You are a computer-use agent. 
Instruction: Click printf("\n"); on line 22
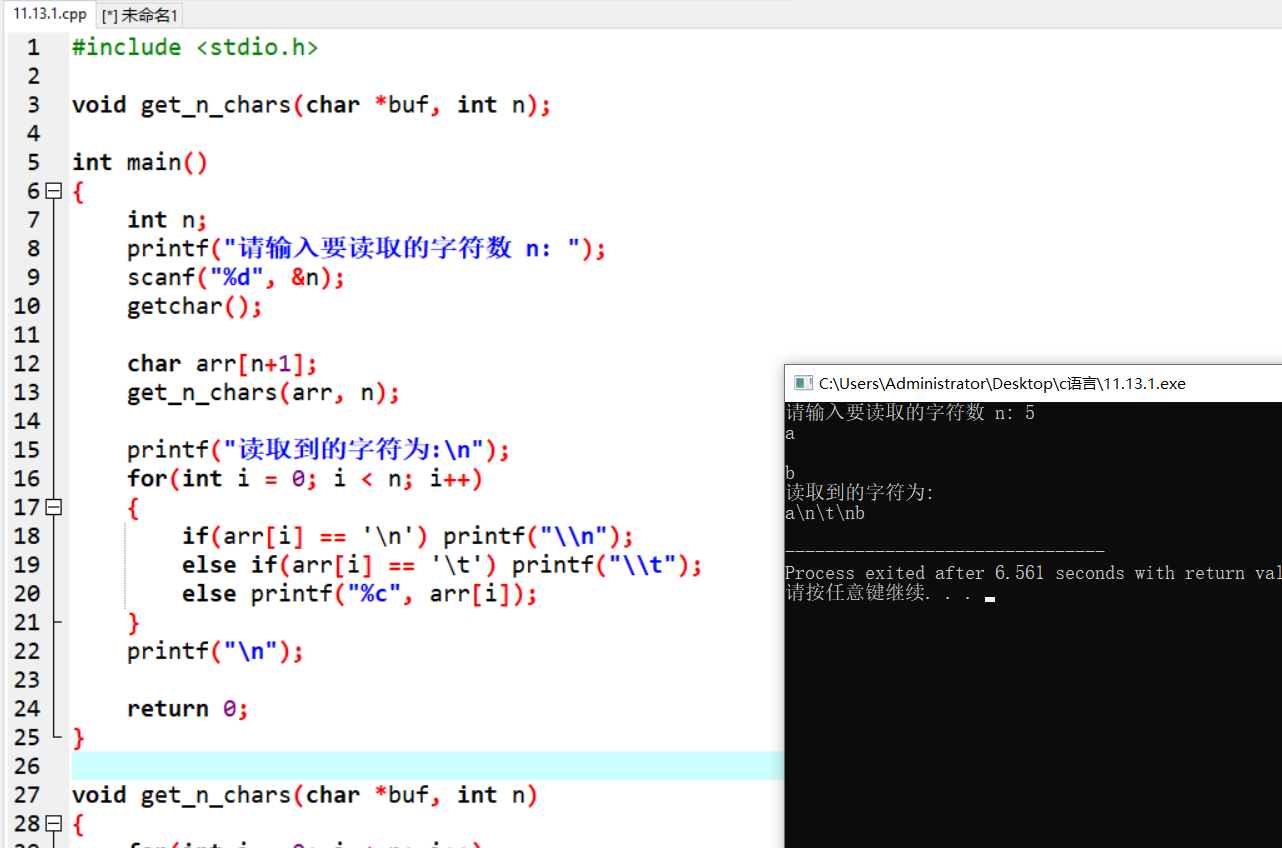coord(215,651)
